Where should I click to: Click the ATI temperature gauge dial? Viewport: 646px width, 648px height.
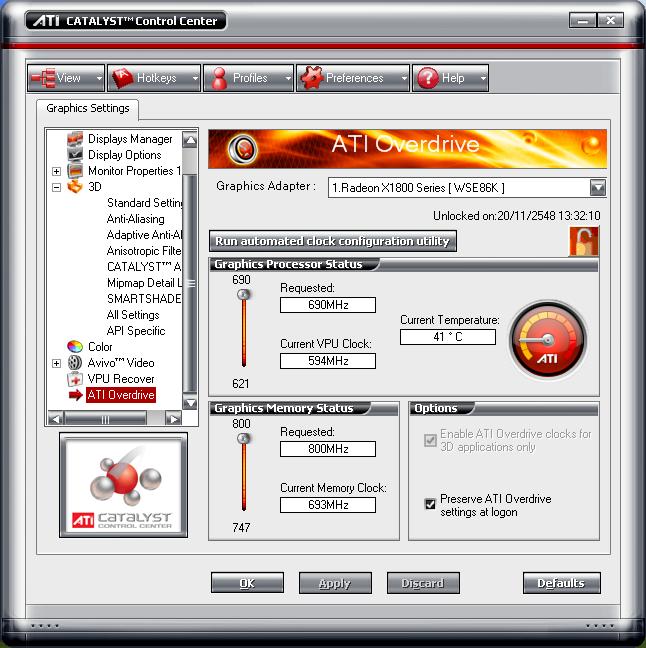coord(548,340)
